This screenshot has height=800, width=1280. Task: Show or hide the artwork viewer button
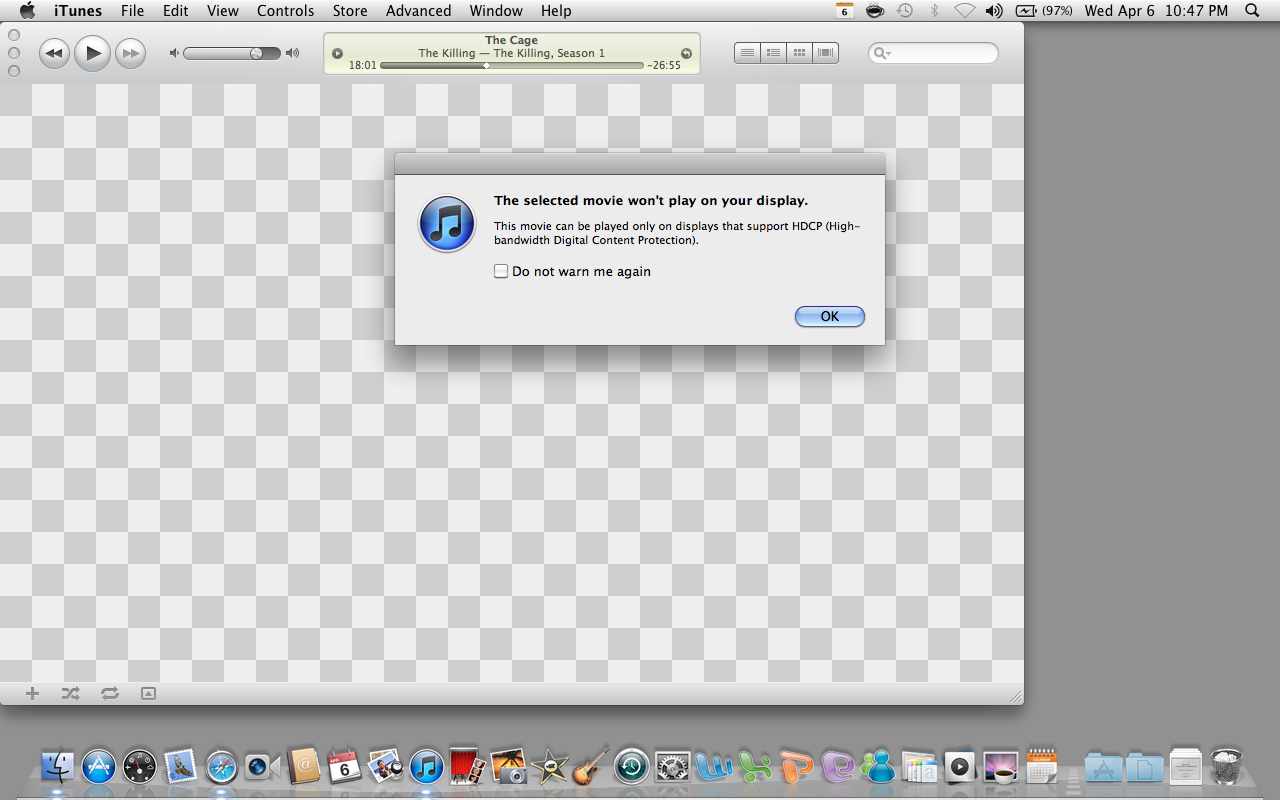[x=148, y=693]
